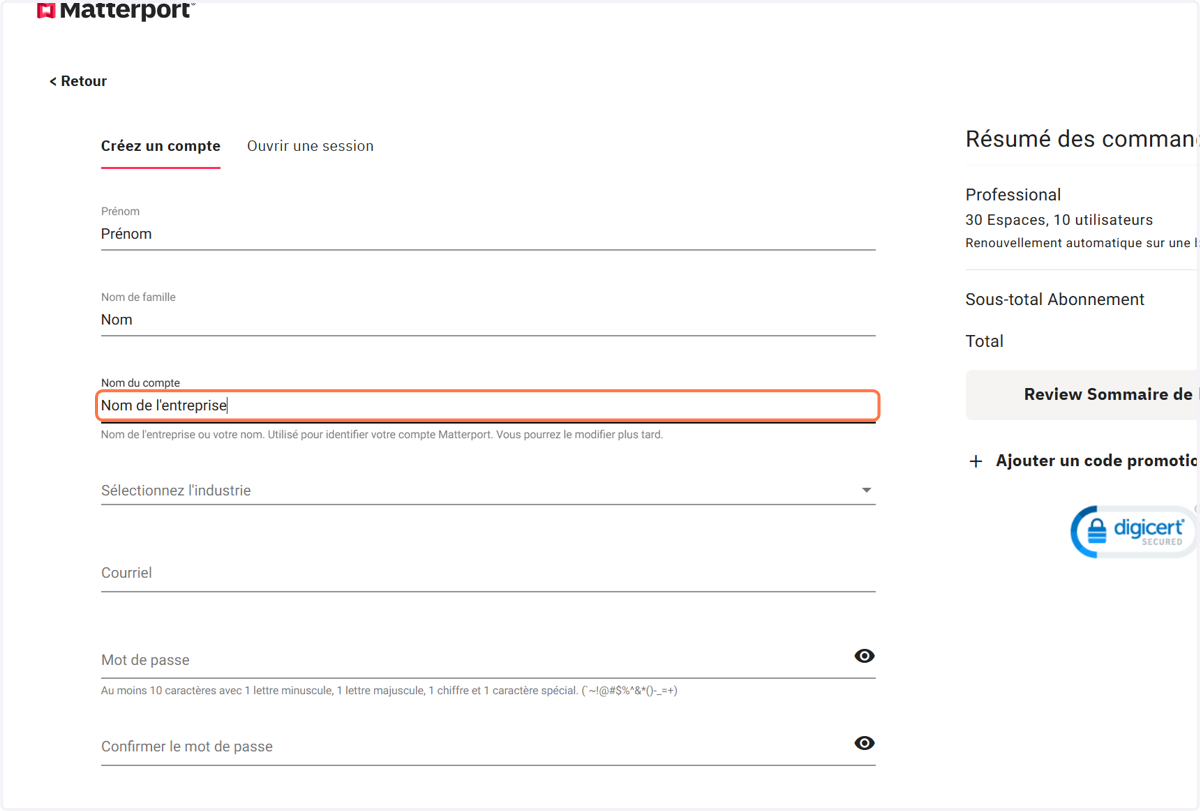1200x811 pixels.
Task: Click the account name helper text
Action: click(x=382, y=435)
